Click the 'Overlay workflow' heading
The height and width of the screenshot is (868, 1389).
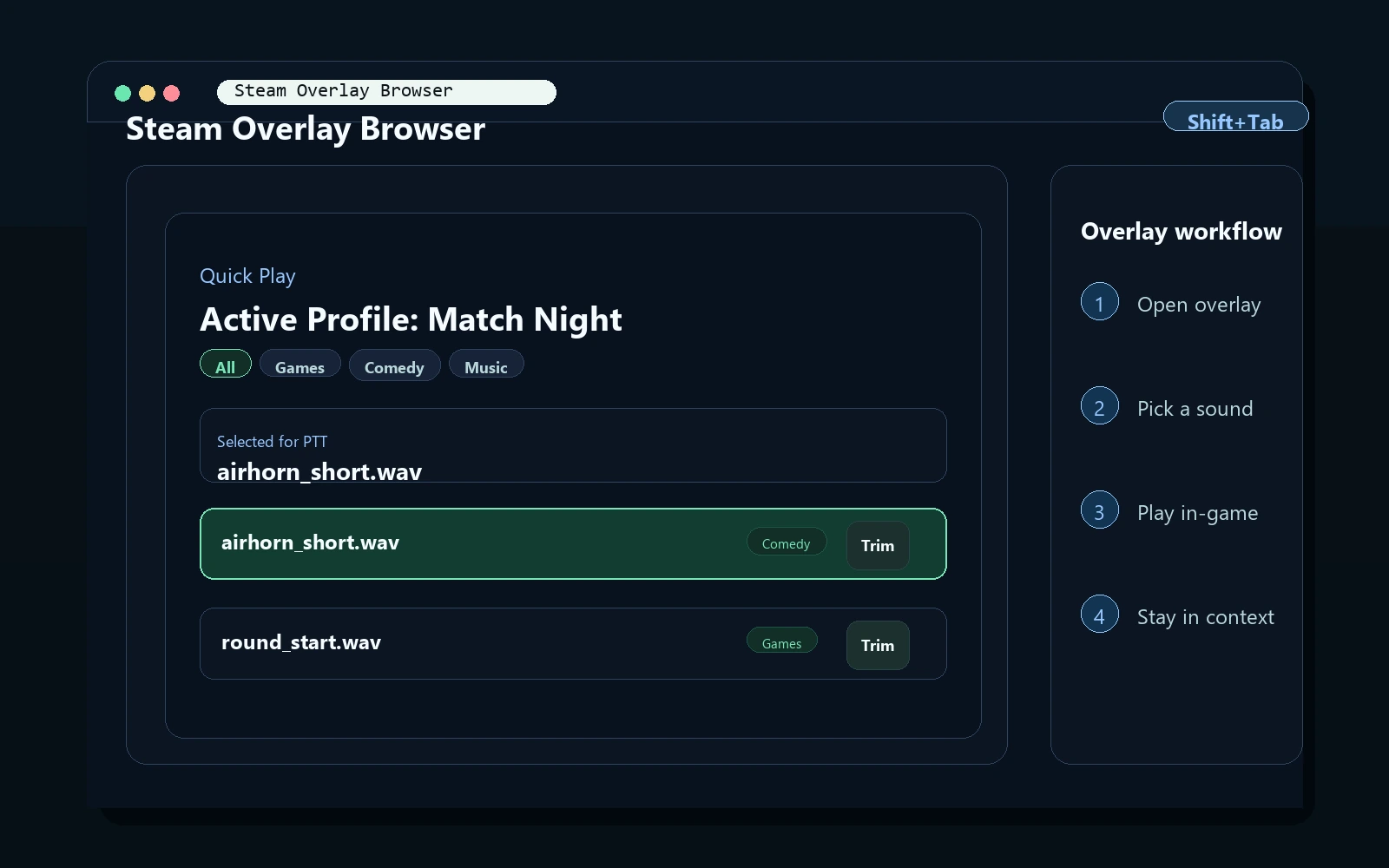[x=1182, y=231]
